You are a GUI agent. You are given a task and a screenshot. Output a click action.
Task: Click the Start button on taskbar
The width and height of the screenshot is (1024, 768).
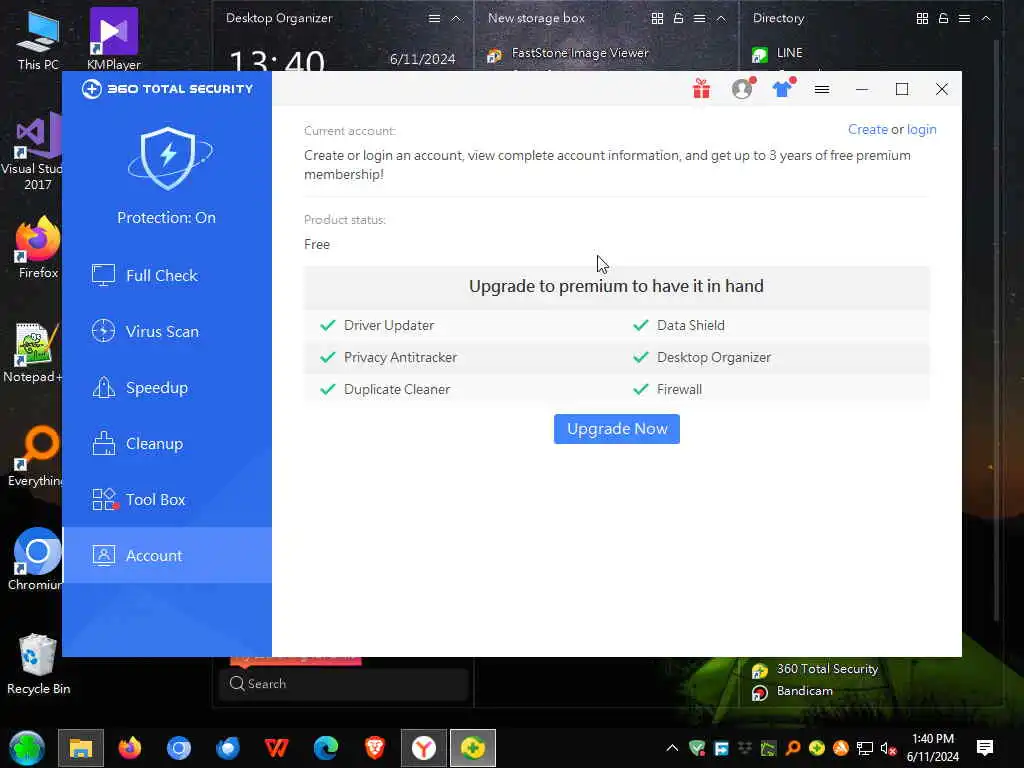27,748
